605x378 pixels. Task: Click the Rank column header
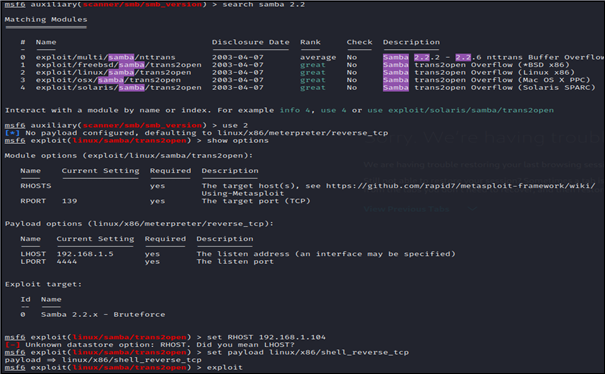point(310,42)
